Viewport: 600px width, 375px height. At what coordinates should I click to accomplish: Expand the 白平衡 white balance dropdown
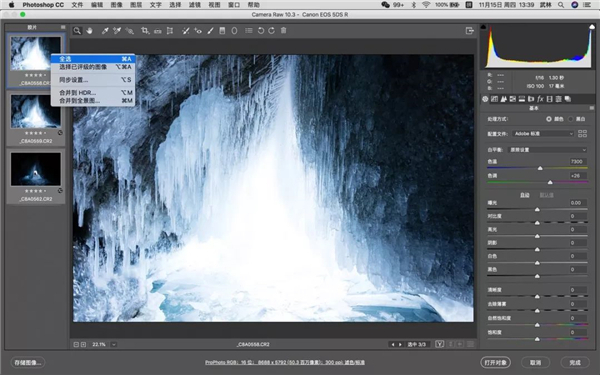548,150
